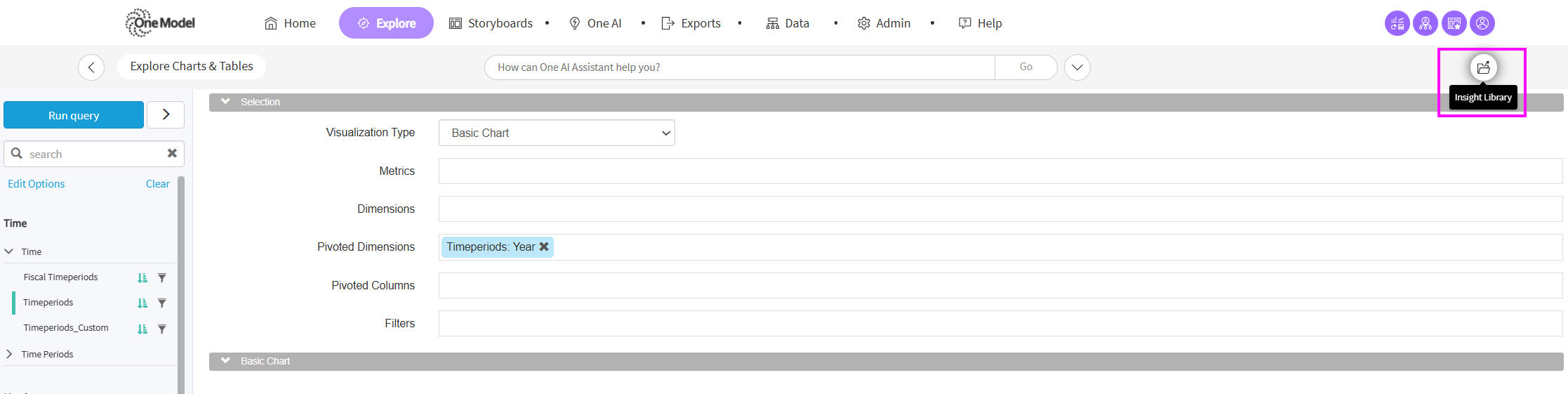Go back using the left arrow button
1568x394 pixels.
coord(91,67)
